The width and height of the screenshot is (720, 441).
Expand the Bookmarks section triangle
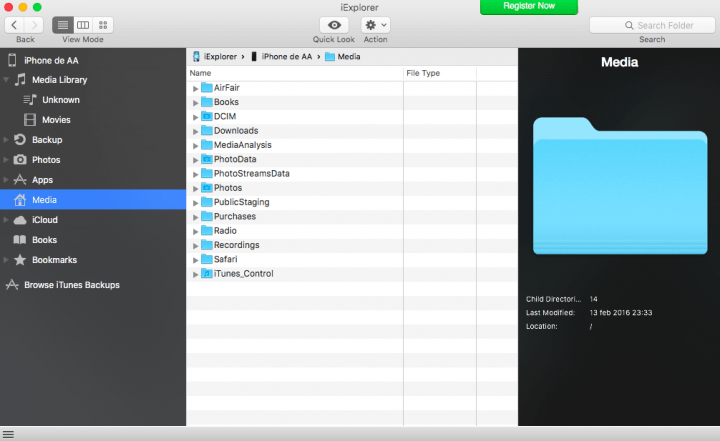[6, 260]
